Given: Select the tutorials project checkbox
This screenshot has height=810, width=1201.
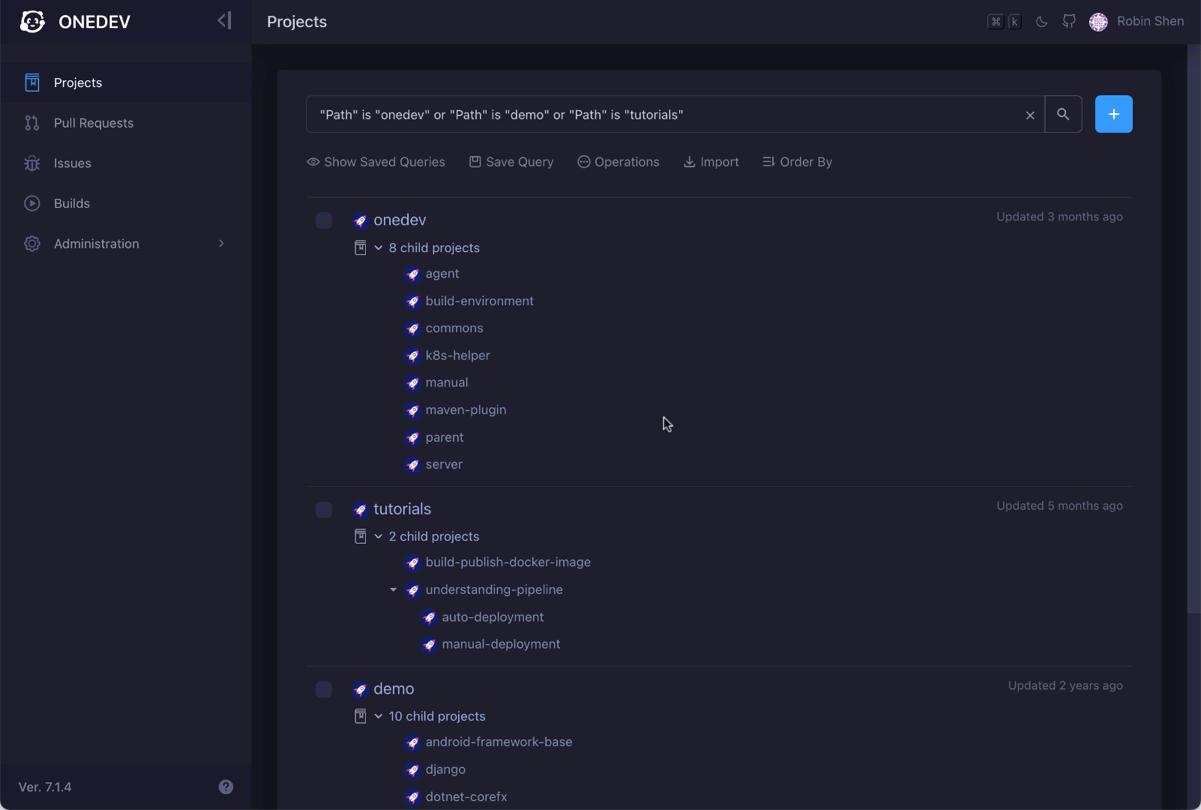Looking at the screenshot, I should [324, 509].
